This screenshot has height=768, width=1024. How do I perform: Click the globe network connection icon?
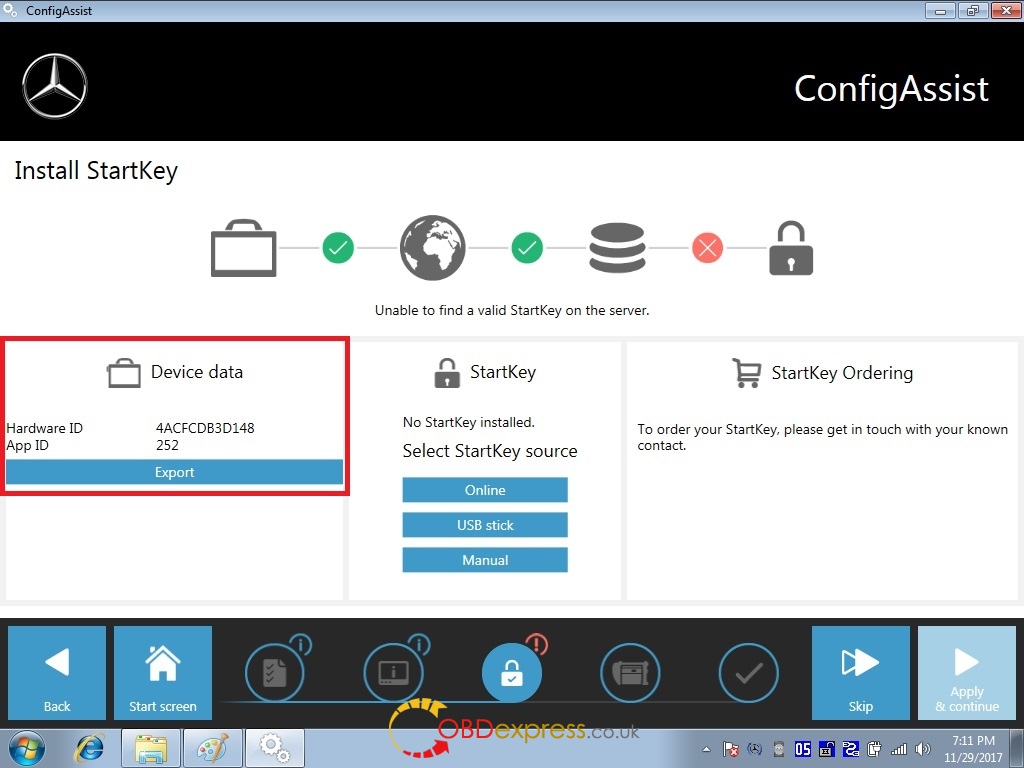click(432, 249)
